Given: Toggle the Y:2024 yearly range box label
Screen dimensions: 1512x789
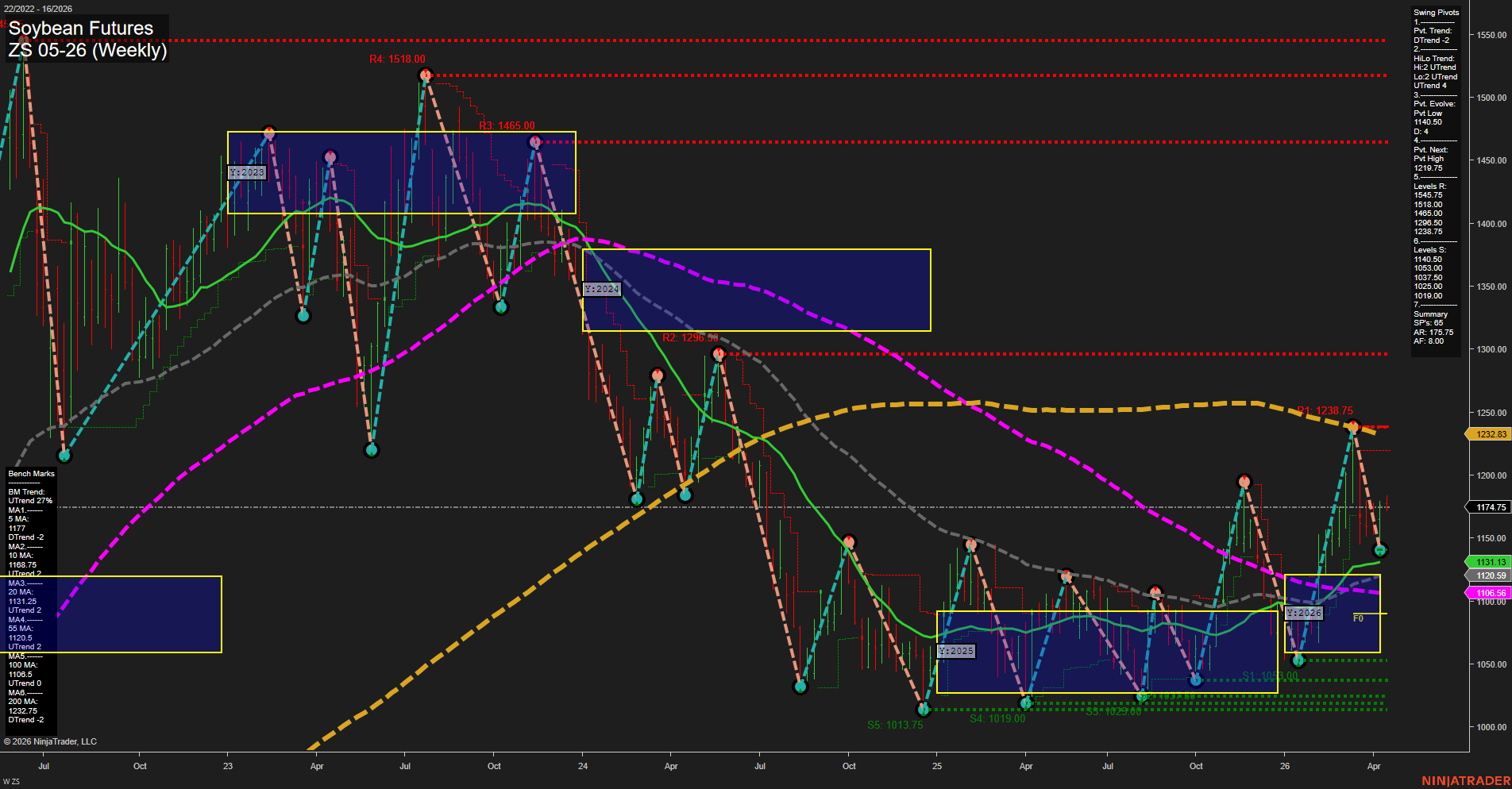Looking at the screenshot, I should click(601, 289).
